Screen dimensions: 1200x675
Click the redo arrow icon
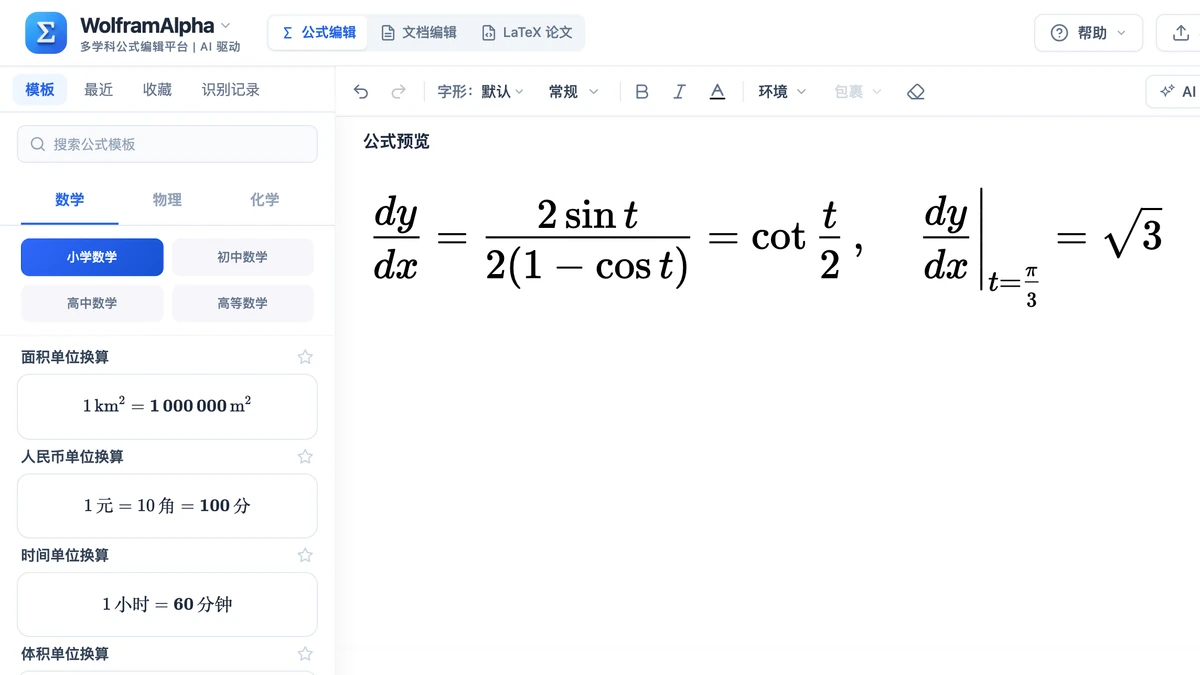click(398, 92)
